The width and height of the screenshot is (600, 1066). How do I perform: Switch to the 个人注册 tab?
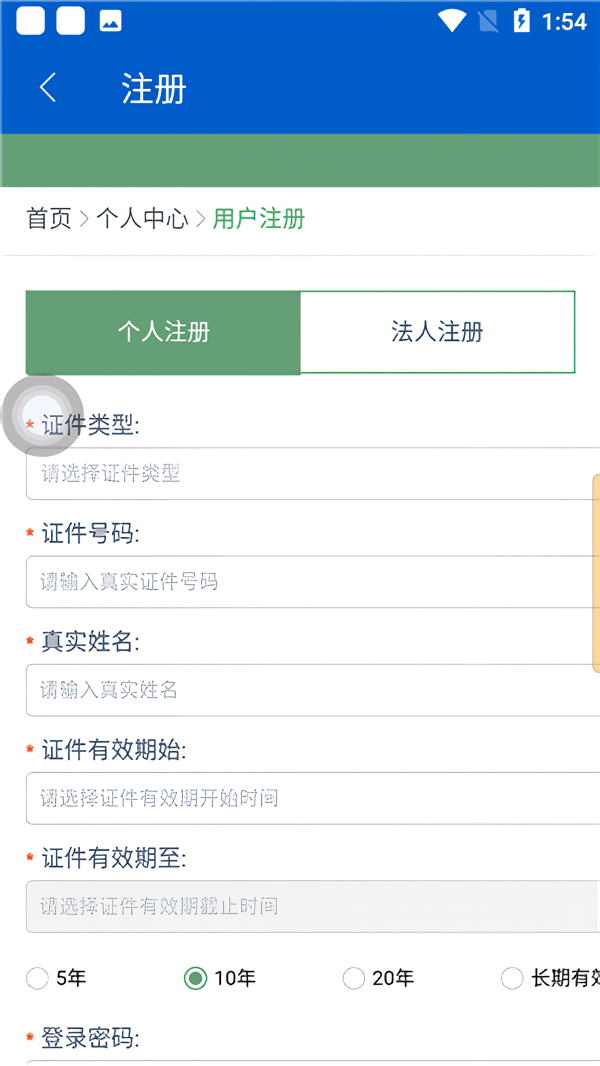tap(163, 332)
